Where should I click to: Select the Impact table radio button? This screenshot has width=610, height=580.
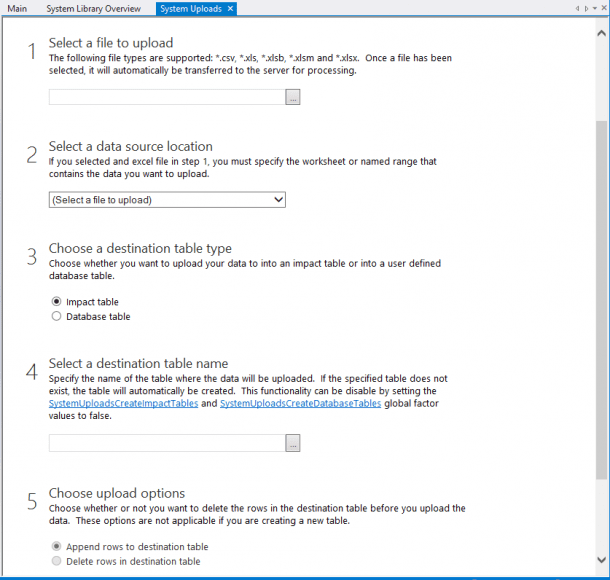[x=56, y=301]
